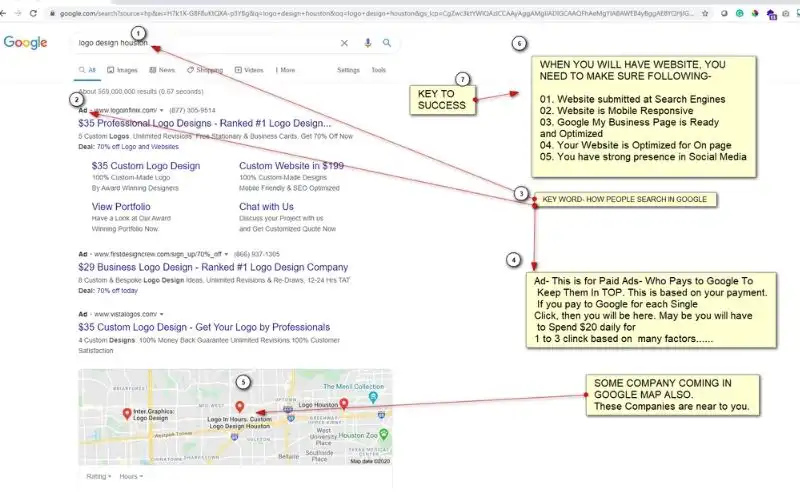Click the Houston map thumbnail
The width and height of the screenshot is (800, 500).
click(x=235, y=417)
